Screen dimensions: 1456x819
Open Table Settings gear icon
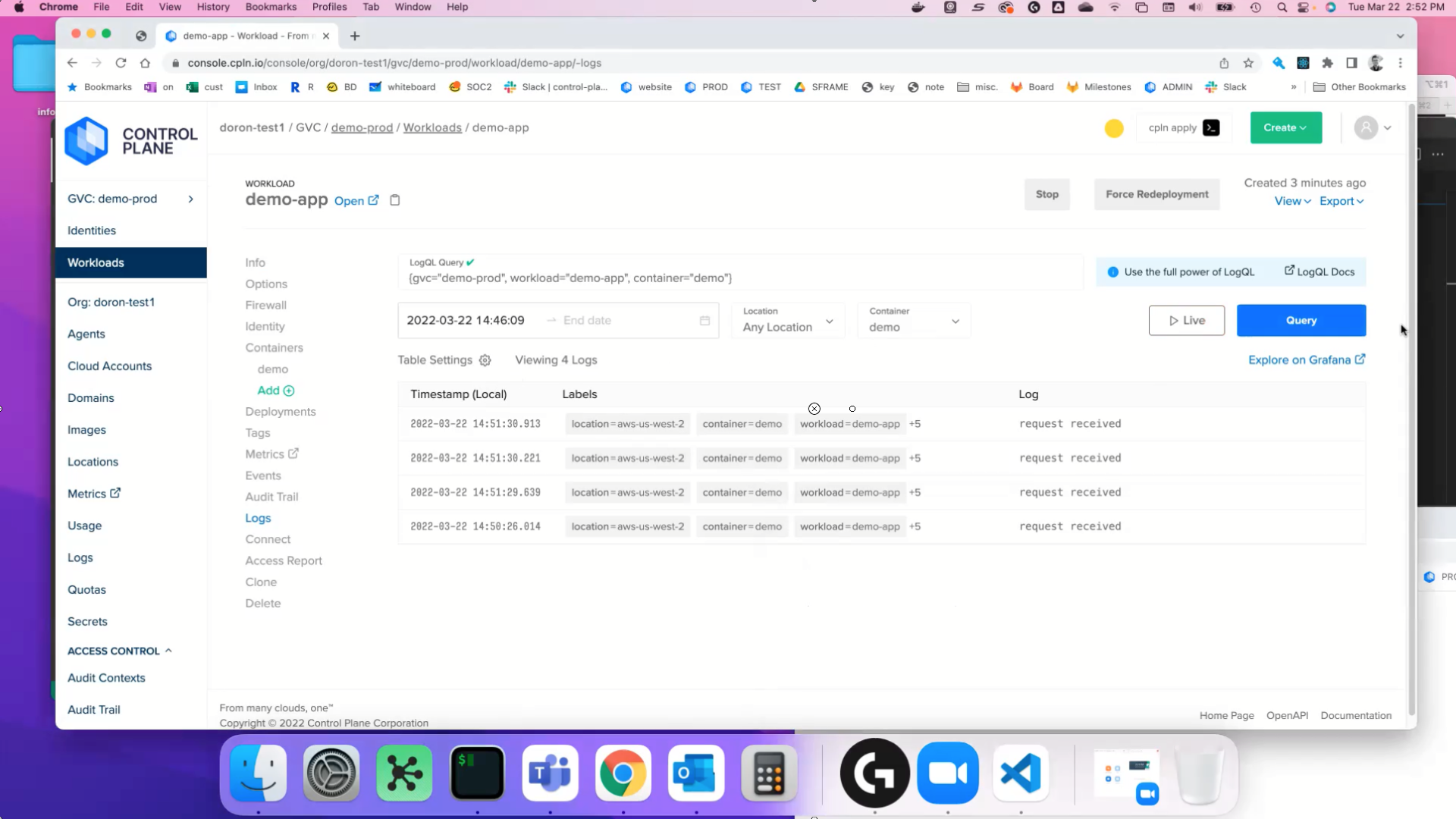click(485, 359)
